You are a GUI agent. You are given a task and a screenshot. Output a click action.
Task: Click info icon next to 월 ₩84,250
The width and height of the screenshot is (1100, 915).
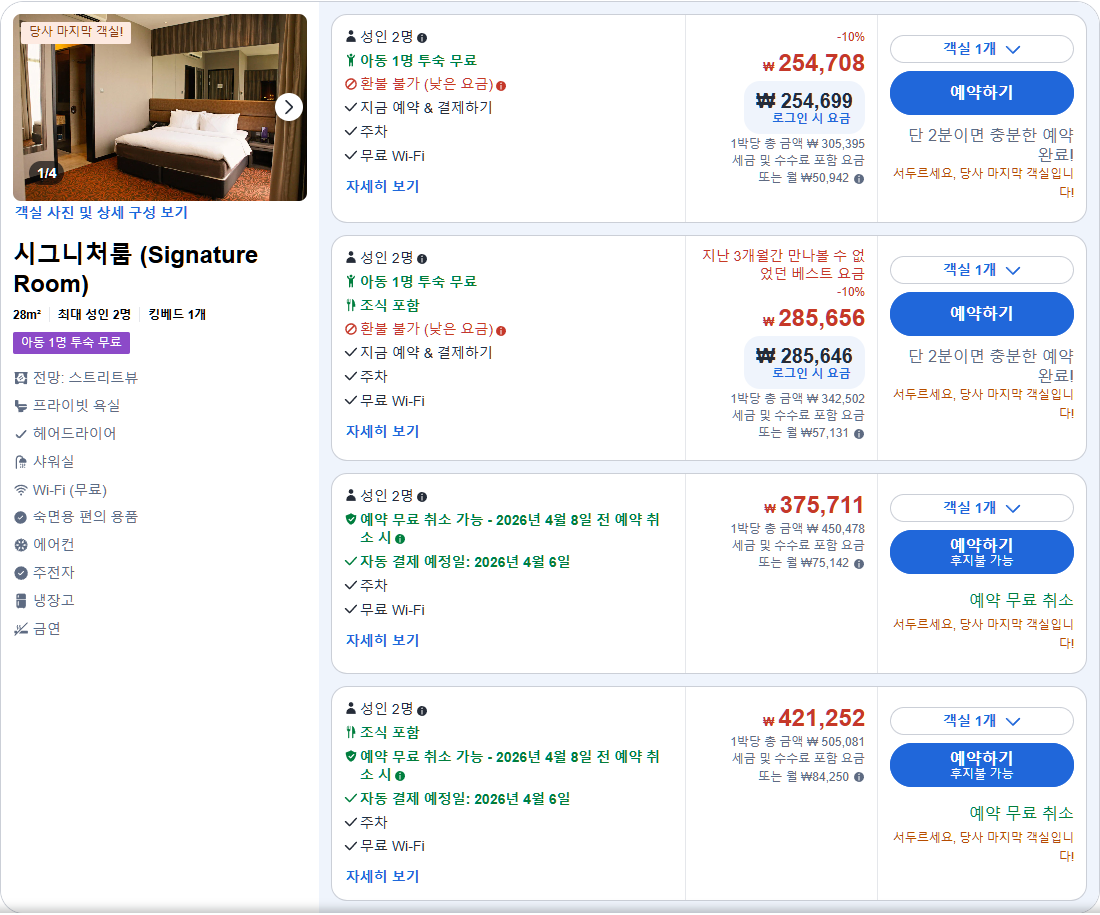tap(859, 777)
